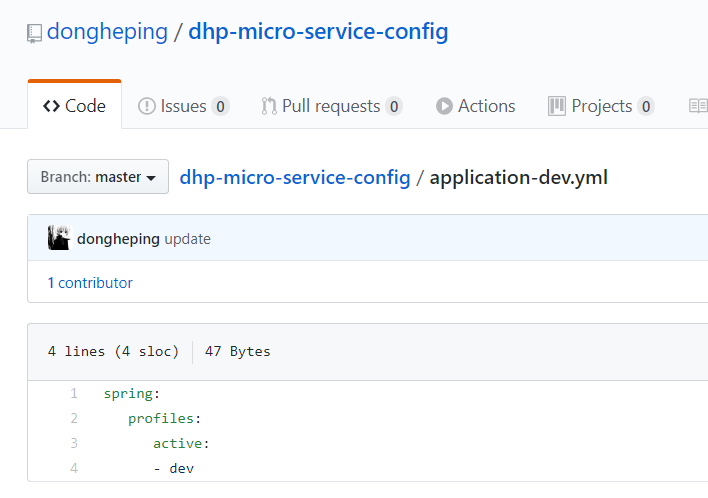708x498 pixels.
Task: Click the dongheping avatar thumbnail
Action: [60, 237]
